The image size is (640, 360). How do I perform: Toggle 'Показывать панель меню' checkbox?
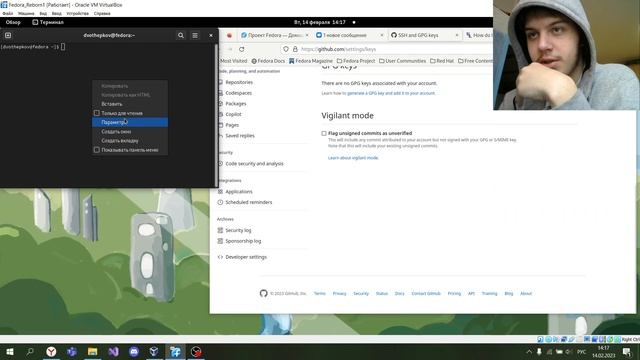click(x=97, y=150)
